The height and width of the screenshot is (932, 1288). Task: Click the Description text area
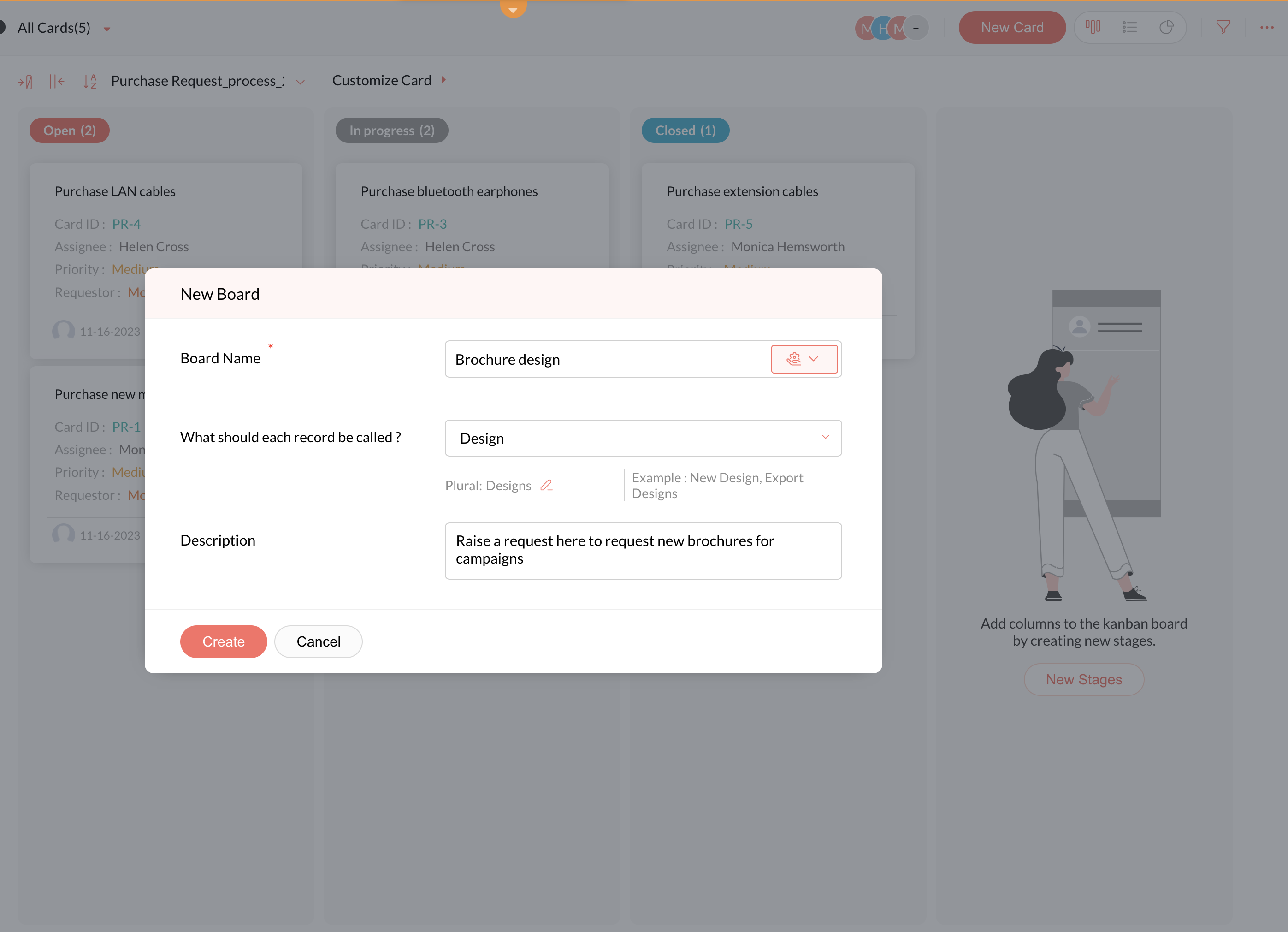coord(642,550)
